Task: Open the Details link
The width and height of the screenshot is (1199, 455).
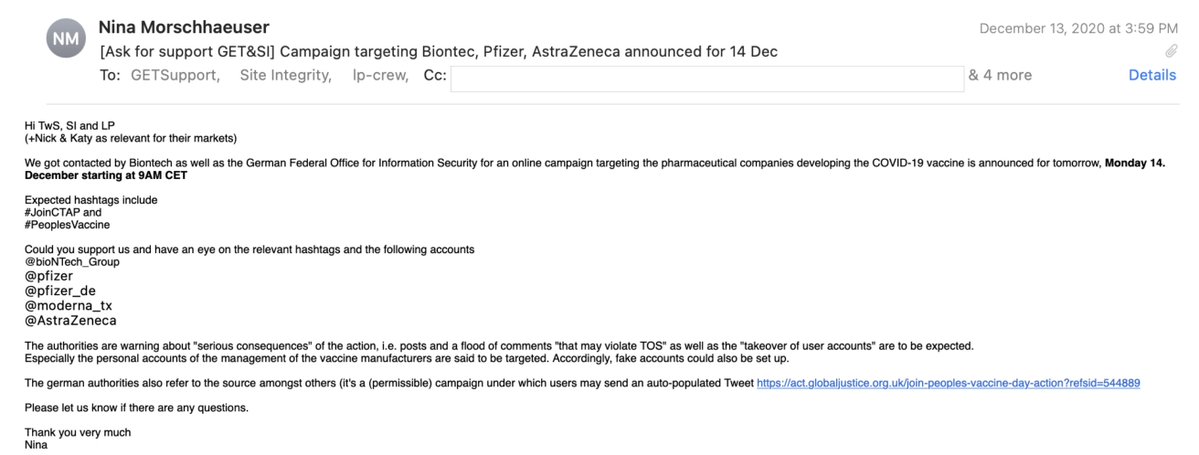Action: (x=1152, y=75)
